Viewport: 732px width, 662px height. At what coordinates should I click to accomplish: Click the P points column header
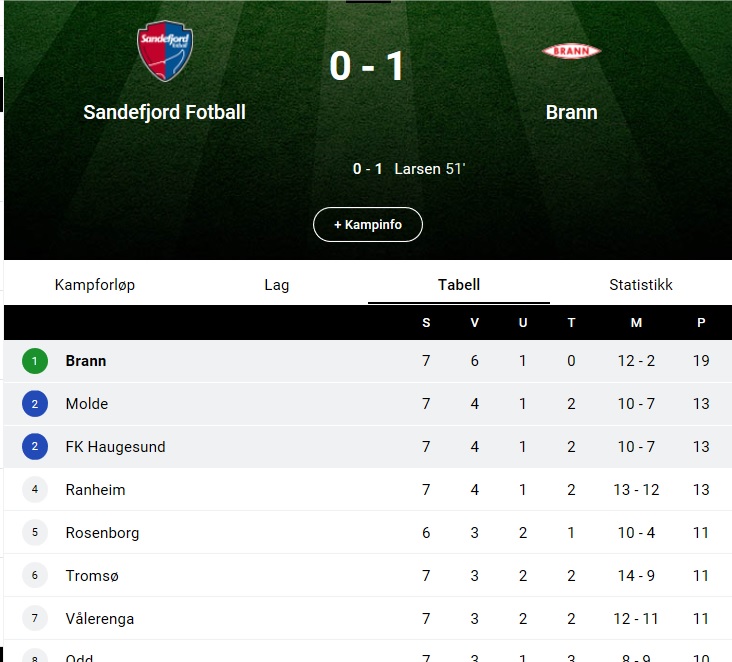coord(701,323)
